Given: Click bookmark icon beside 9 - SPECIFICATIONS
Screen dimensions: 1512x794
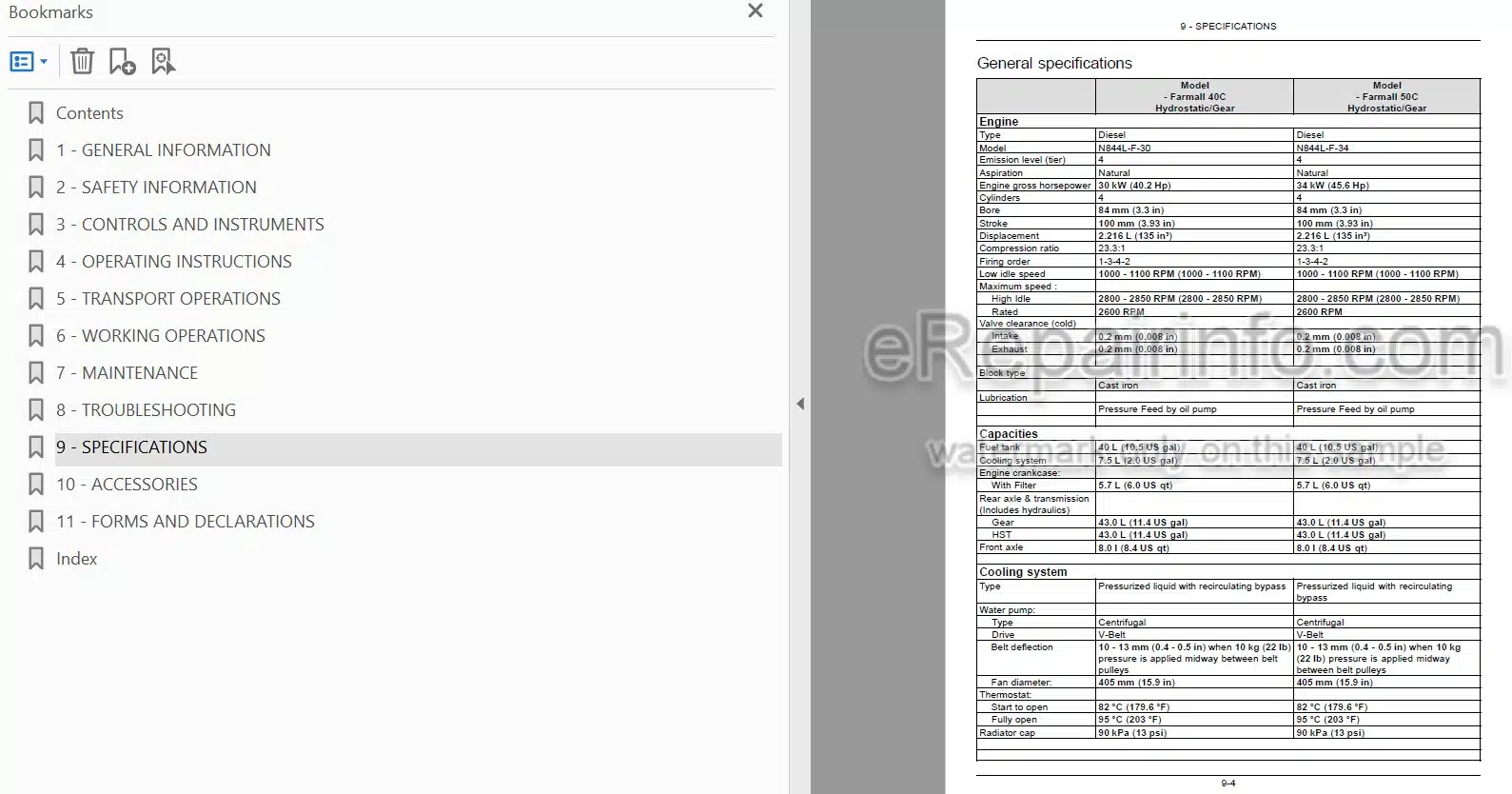Looking at the screenshot, I should tap(36, 447).
